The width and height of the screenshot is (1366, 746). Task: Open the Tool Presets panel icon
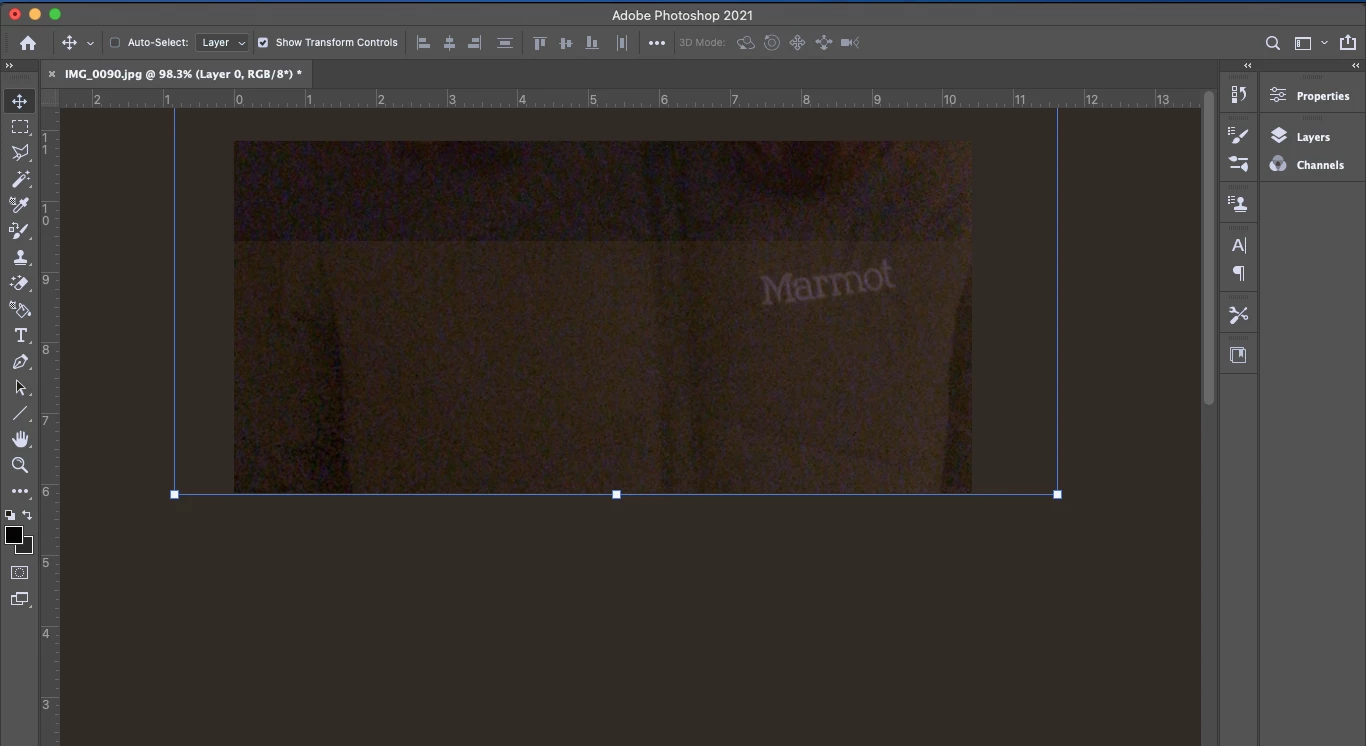tap(1238, 315)
